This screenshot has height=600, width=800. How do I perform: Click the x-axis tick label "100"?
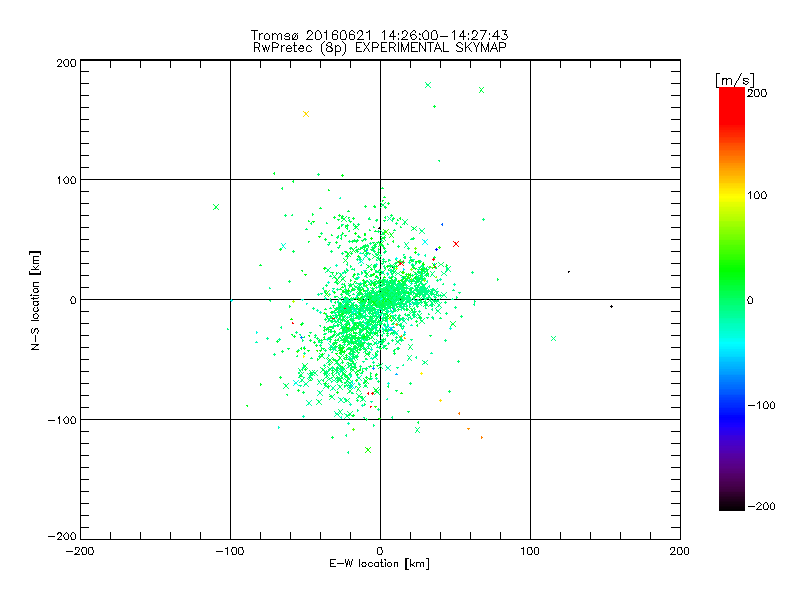(x=530, y=551)
